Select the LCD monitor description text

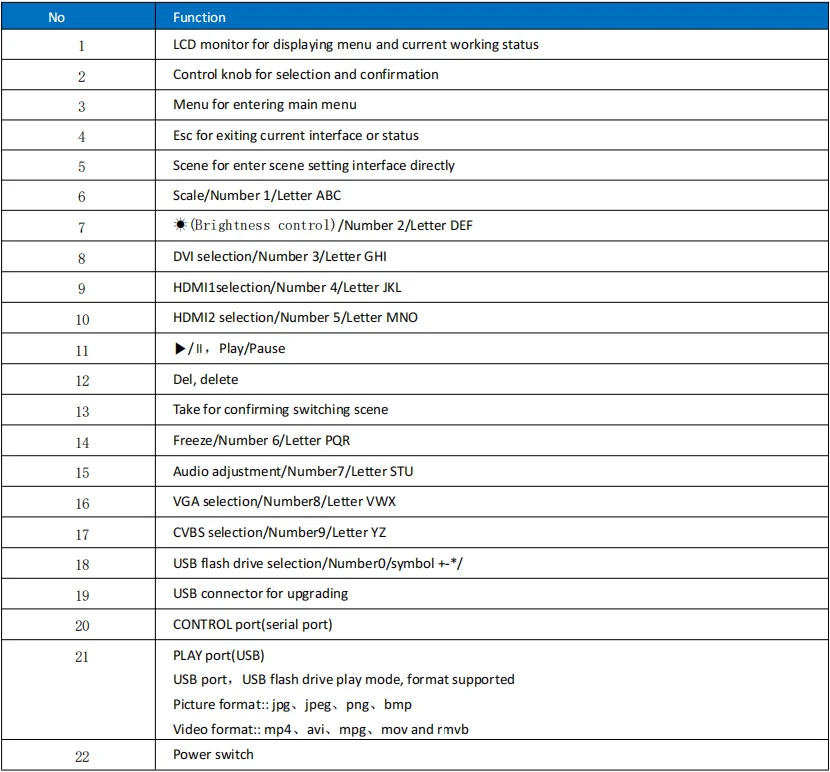point(355,45)
